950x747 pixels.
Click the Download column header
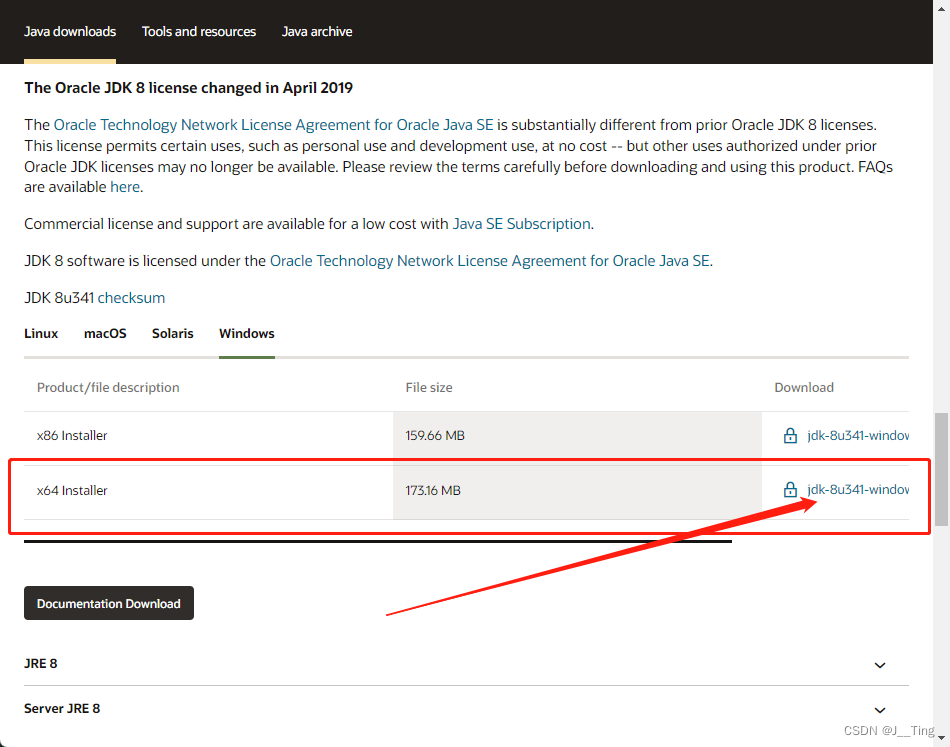(x=804, y=388)
